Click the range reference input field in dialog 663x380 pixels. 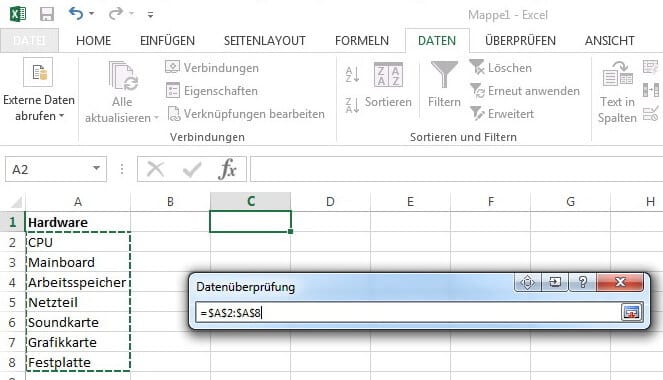pos(408,313)
